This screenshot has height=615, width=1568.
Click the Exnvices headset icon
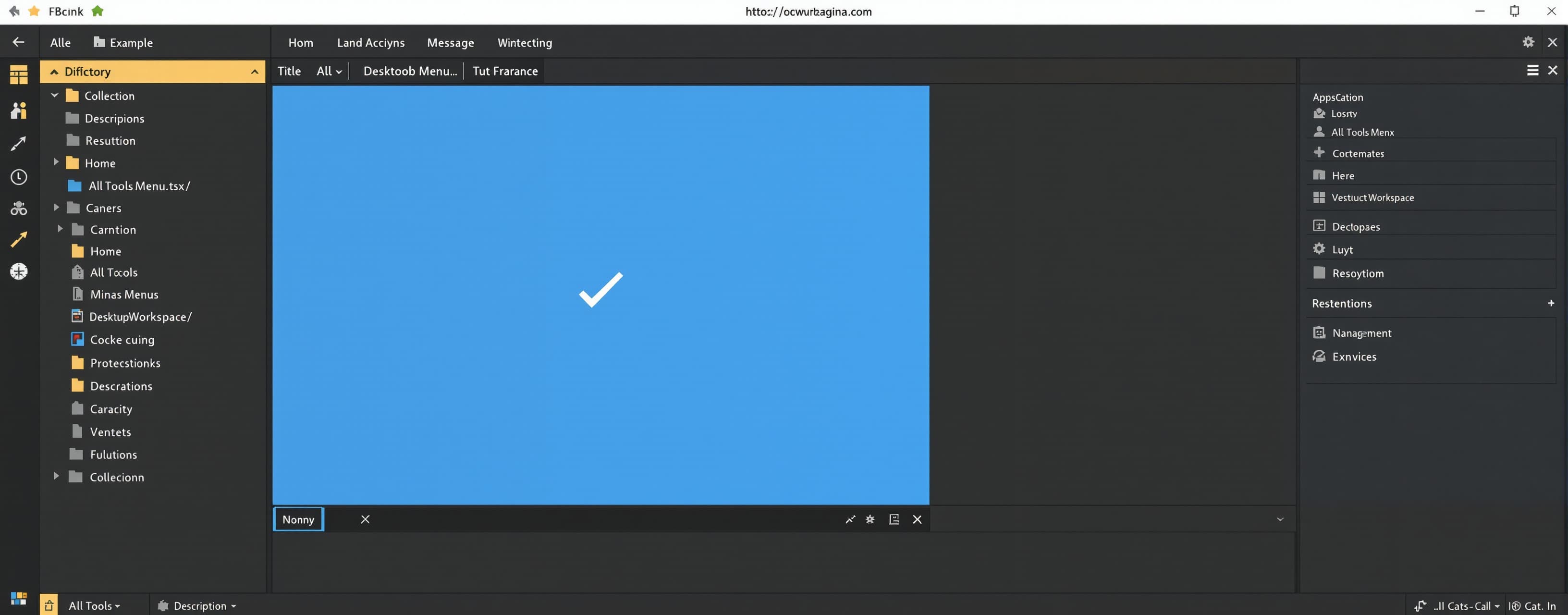tap(1319, 356)
